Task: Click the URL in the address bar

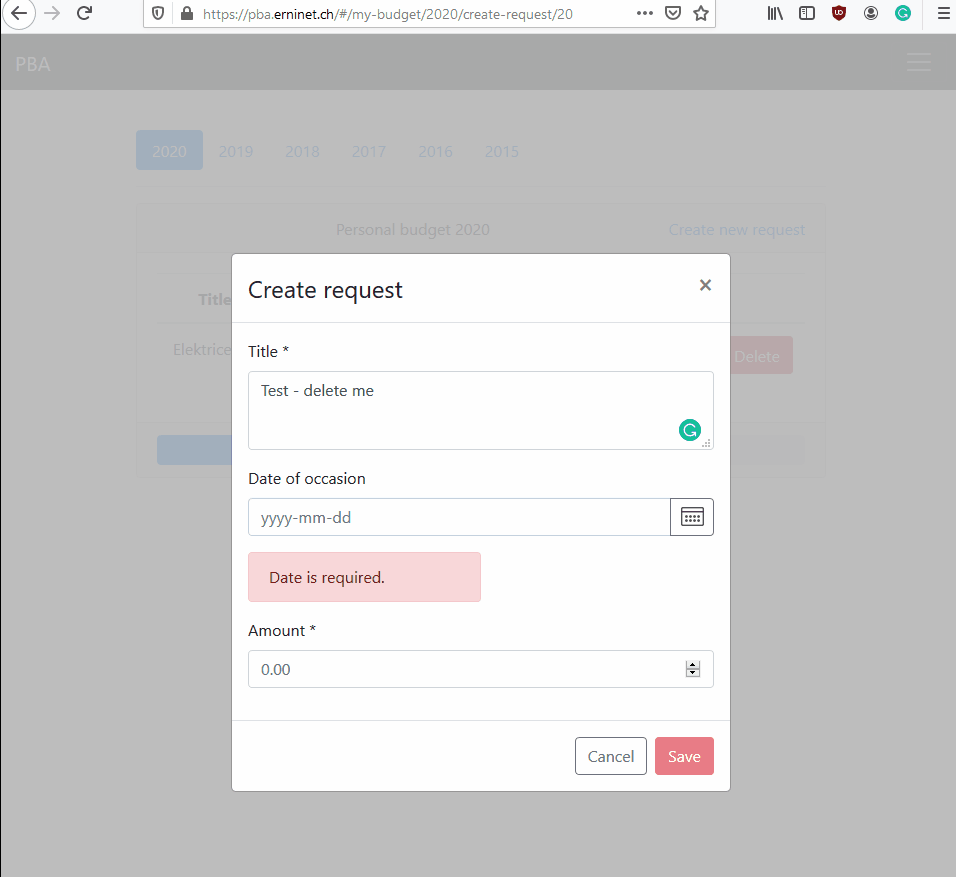Action: point(388,14)
